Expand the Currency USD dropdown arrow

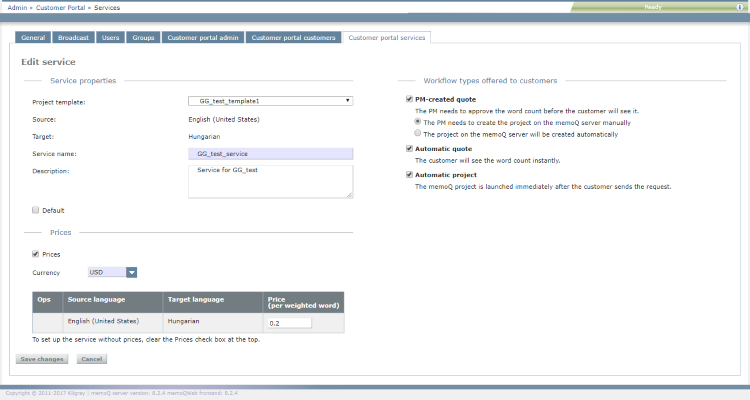131,272
